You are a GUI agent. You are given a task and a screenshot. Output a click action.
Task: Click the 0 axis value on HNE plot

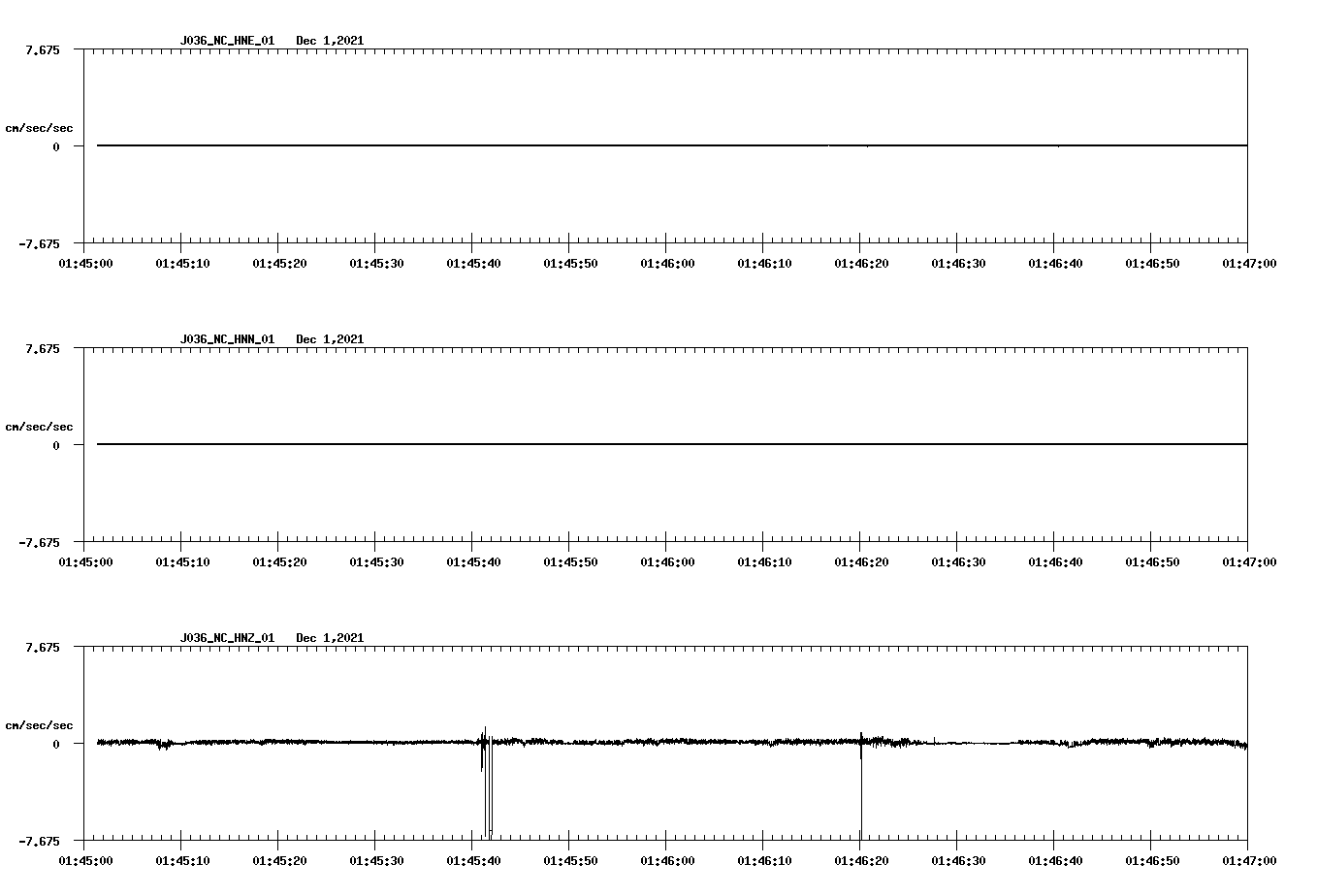coord(56,146)
